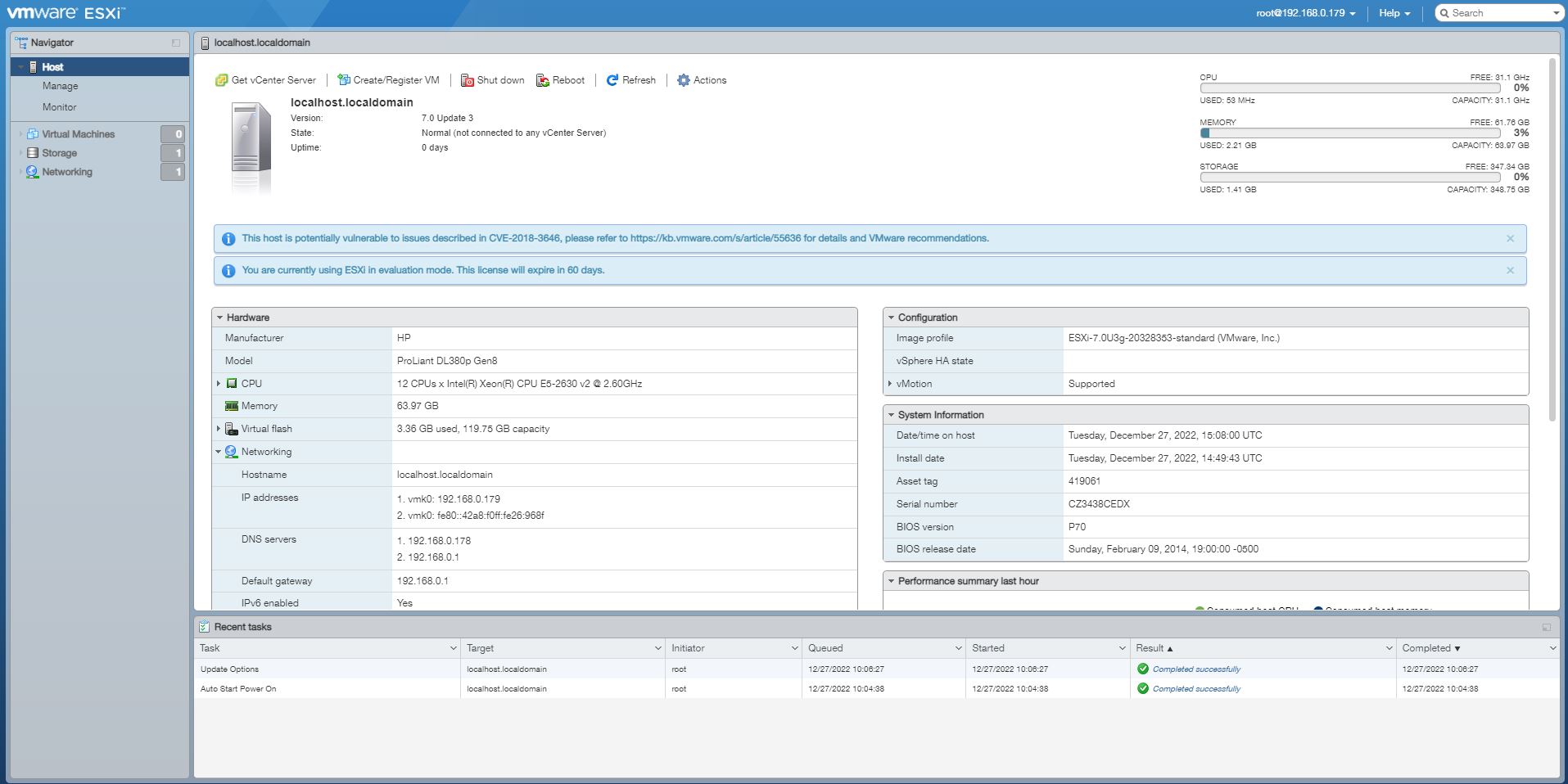Shut down the host
This screenshot has width=1568, height=784.
[491, 80]
